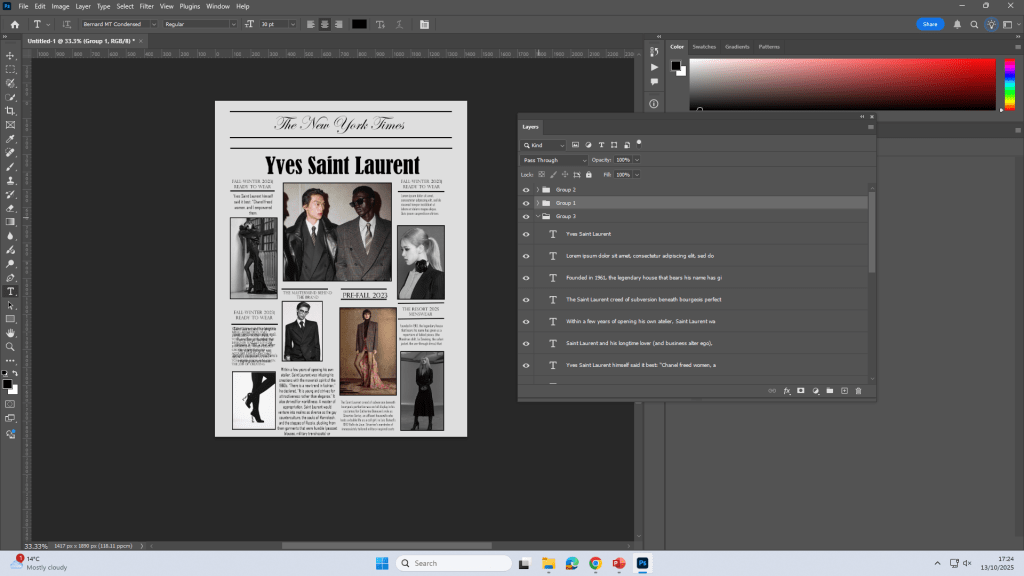Expand the Group 1 folder

(537, 203)
